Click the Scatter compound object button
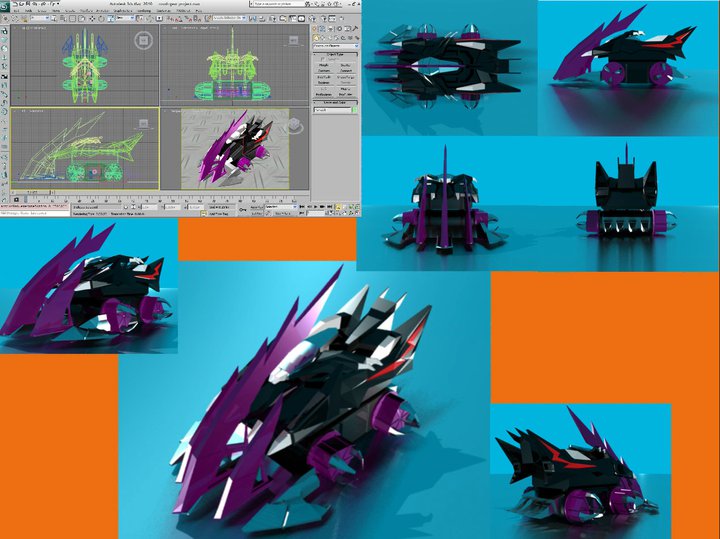The height and width of the screenshot is (539, 720). (346, 65)
